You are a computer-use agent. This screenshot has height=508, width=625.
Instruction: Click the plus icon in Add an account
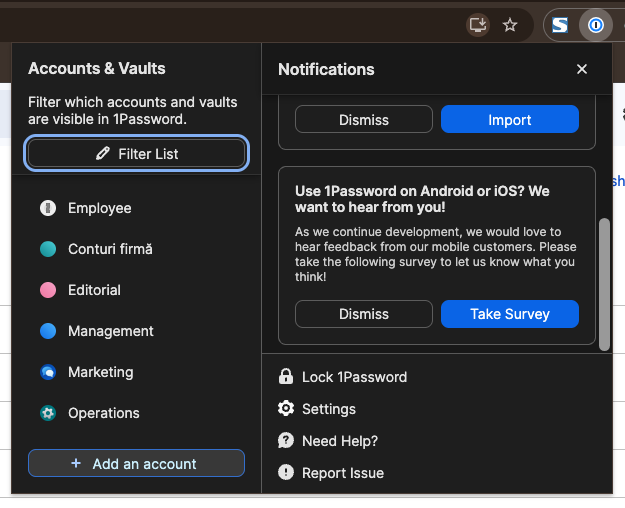pyautogui.click(x=76, y=463)
